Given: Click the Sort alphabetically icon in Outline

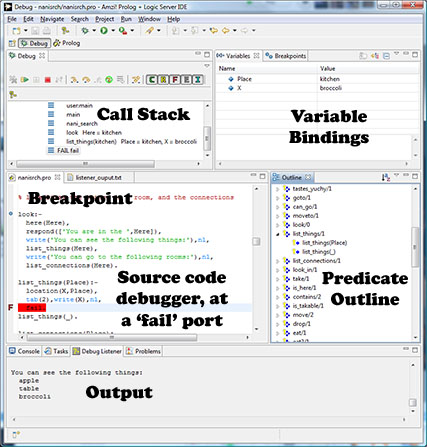Looking at the screenshot, I should coord(386,177).
